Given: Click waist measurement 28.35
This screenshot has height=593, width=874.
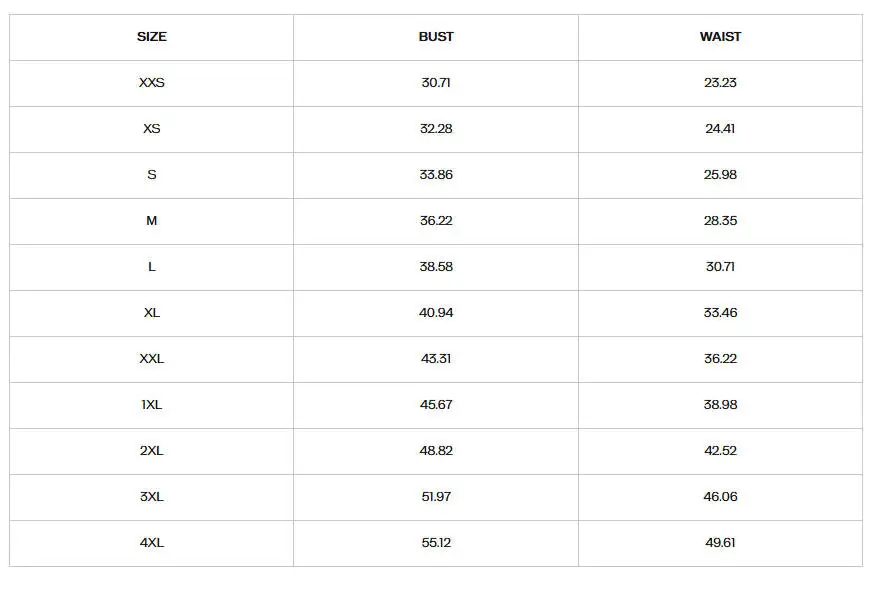Looking at the screenshot, I should 720,221.
